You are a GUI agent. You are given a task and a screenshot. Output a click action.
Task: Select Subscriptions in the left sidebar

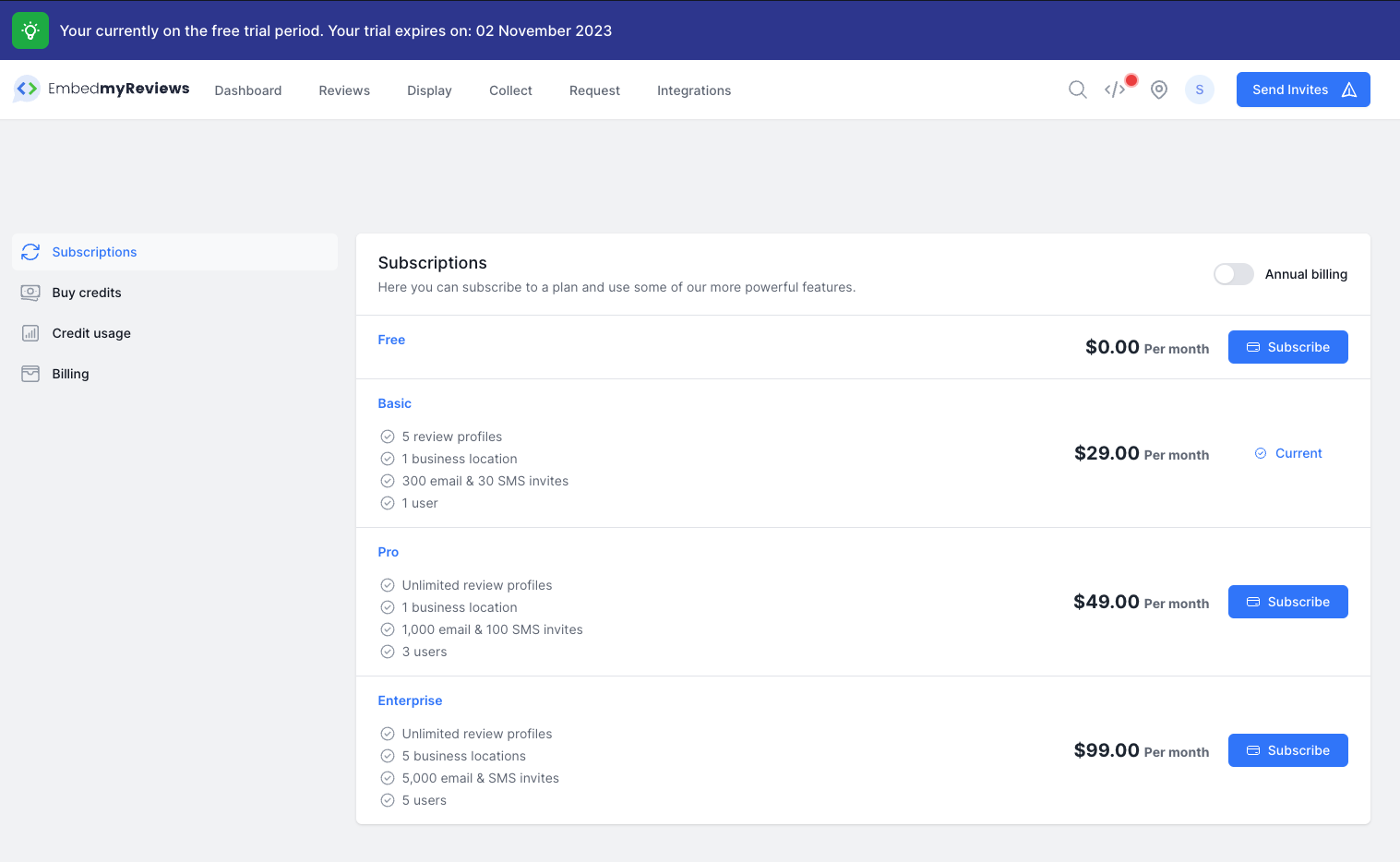(x=93, y=251)
